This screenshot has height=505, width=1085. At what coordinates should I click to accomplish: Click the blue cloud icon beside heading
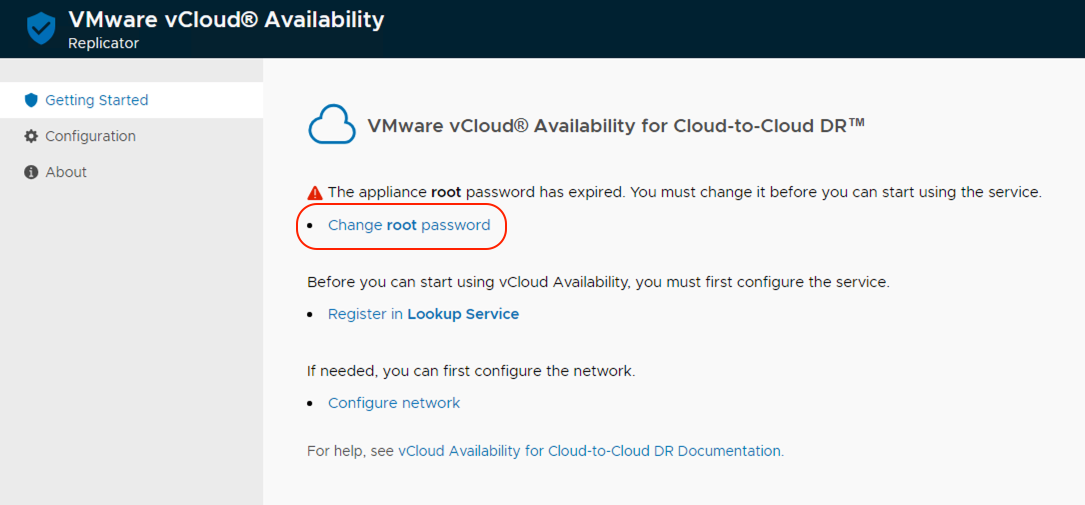[x=332, y=125]
